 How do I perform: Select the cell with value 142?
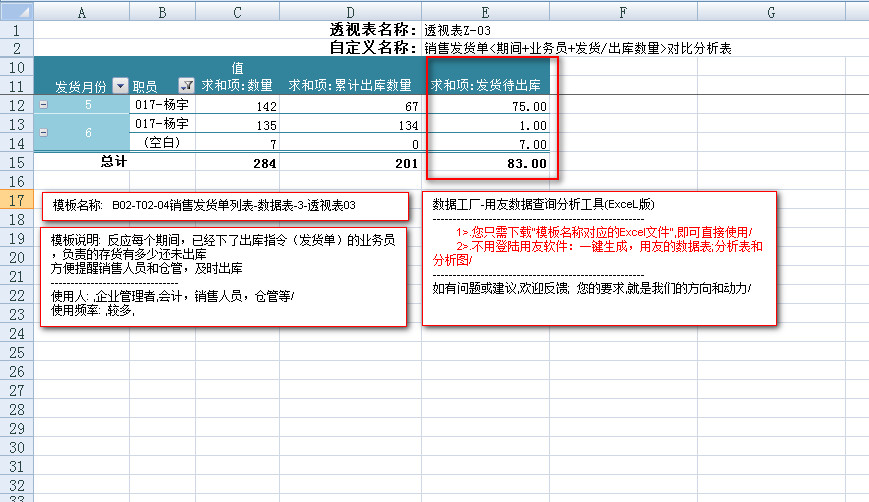(x=238, y=105)
